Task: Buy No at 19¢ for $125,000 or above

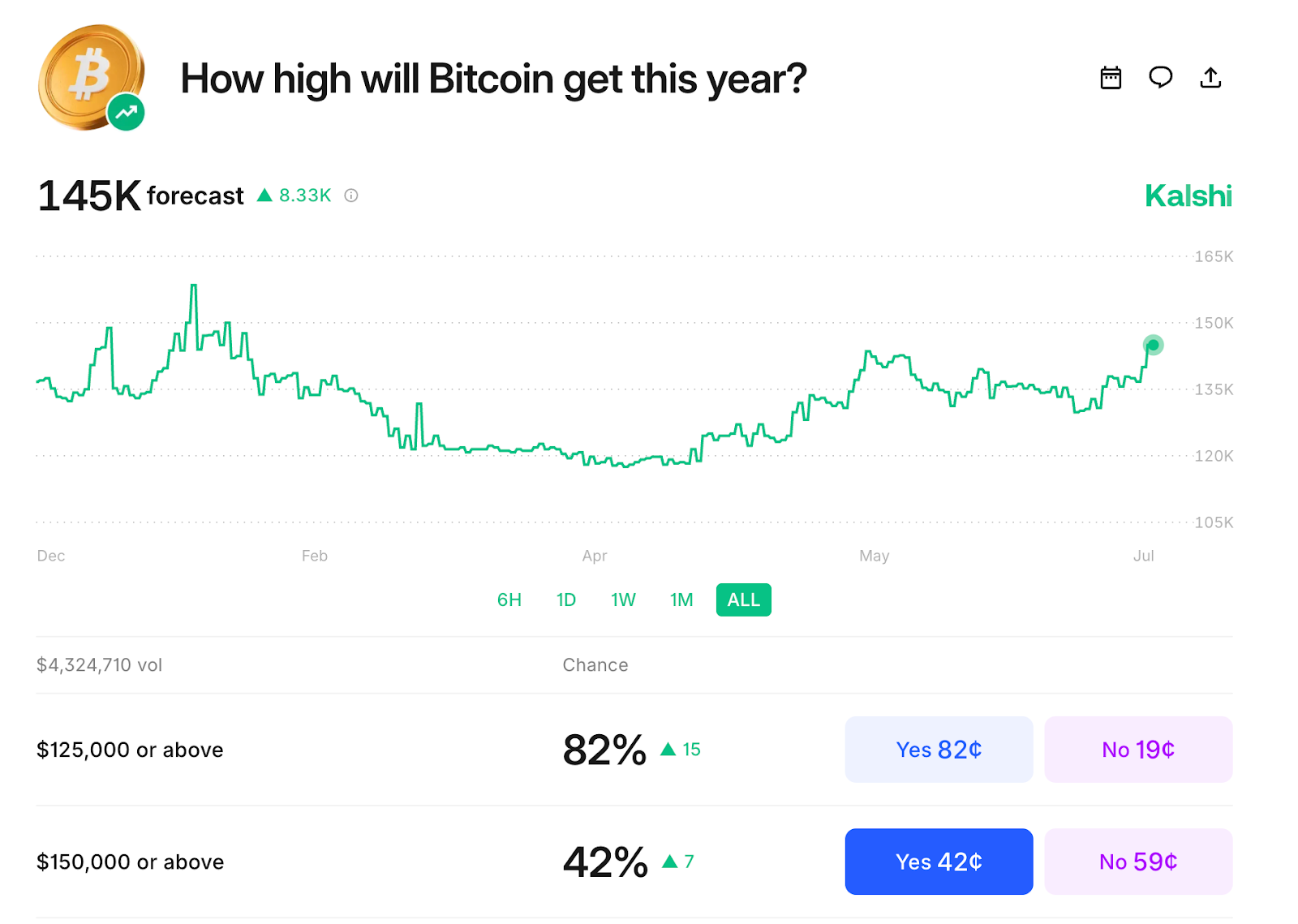Action: pos(1138,749)
